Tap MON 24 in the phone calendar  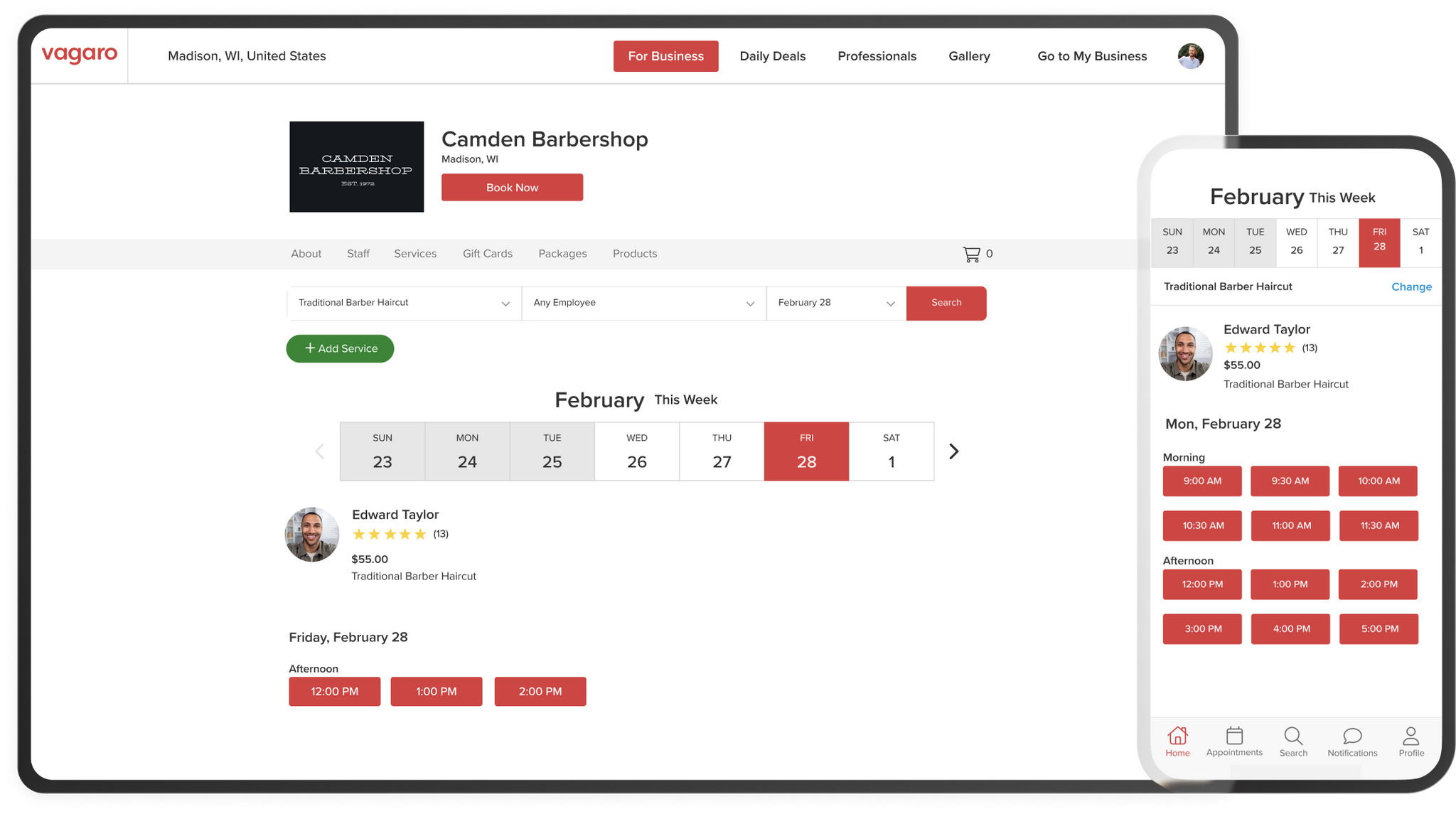click(1214, 242)
